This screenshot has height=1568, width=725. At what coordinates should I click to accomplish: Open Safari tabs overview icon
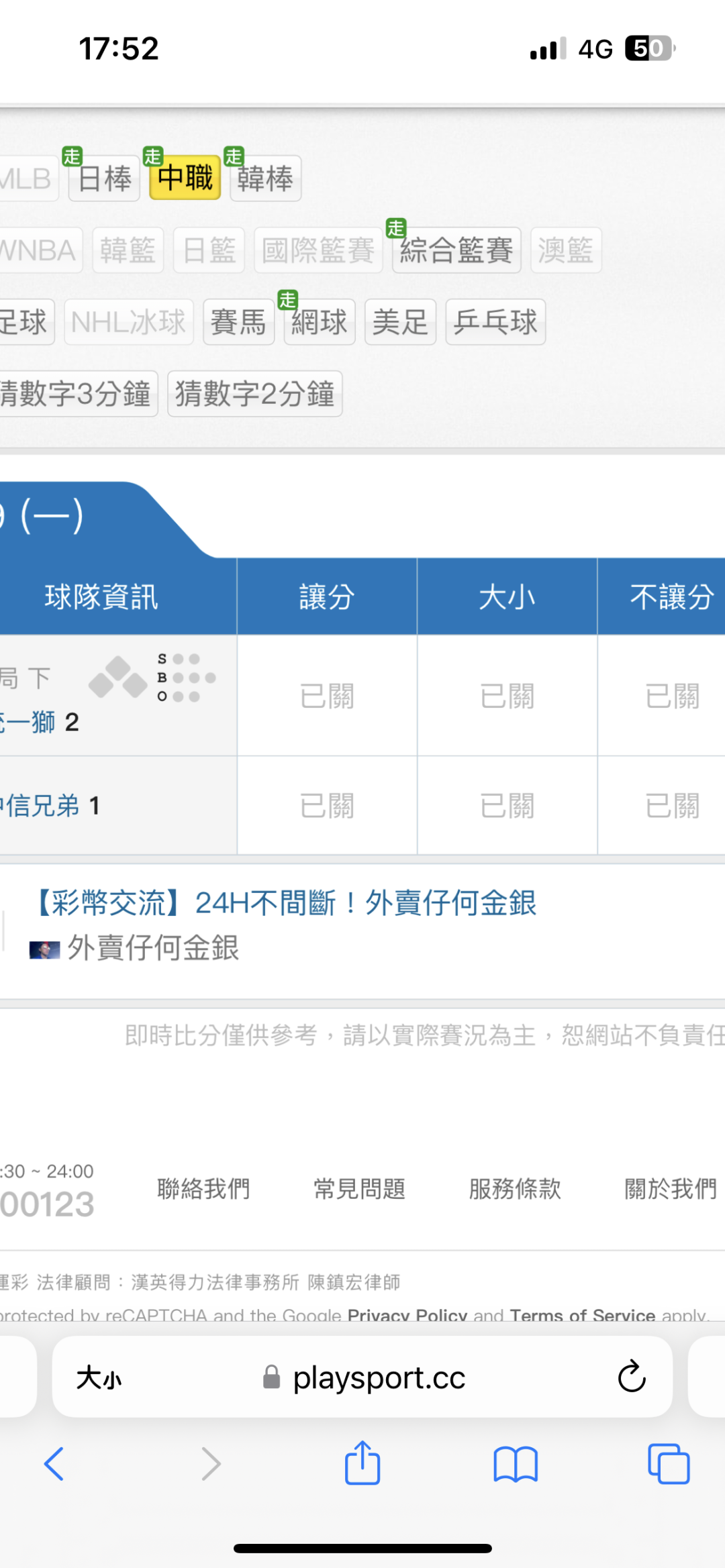669,1463
